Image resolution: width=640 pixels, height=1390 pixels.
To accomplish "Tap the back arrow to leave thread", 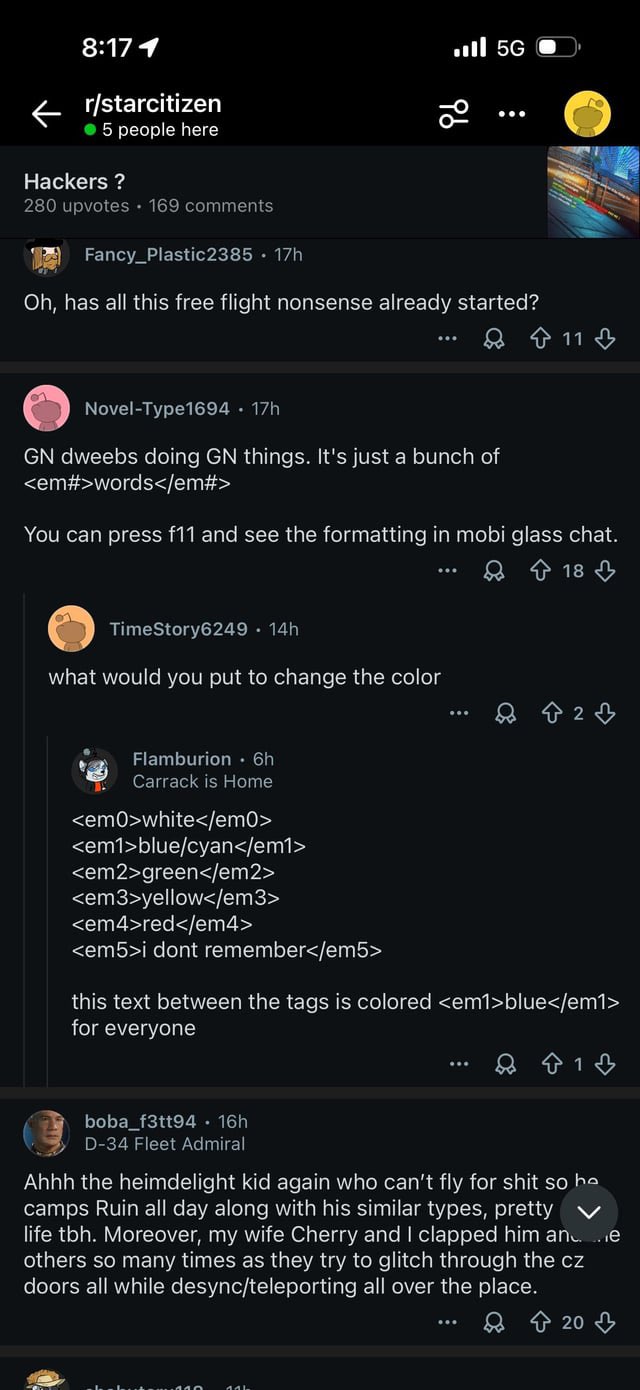I will [x=46, y=115].
